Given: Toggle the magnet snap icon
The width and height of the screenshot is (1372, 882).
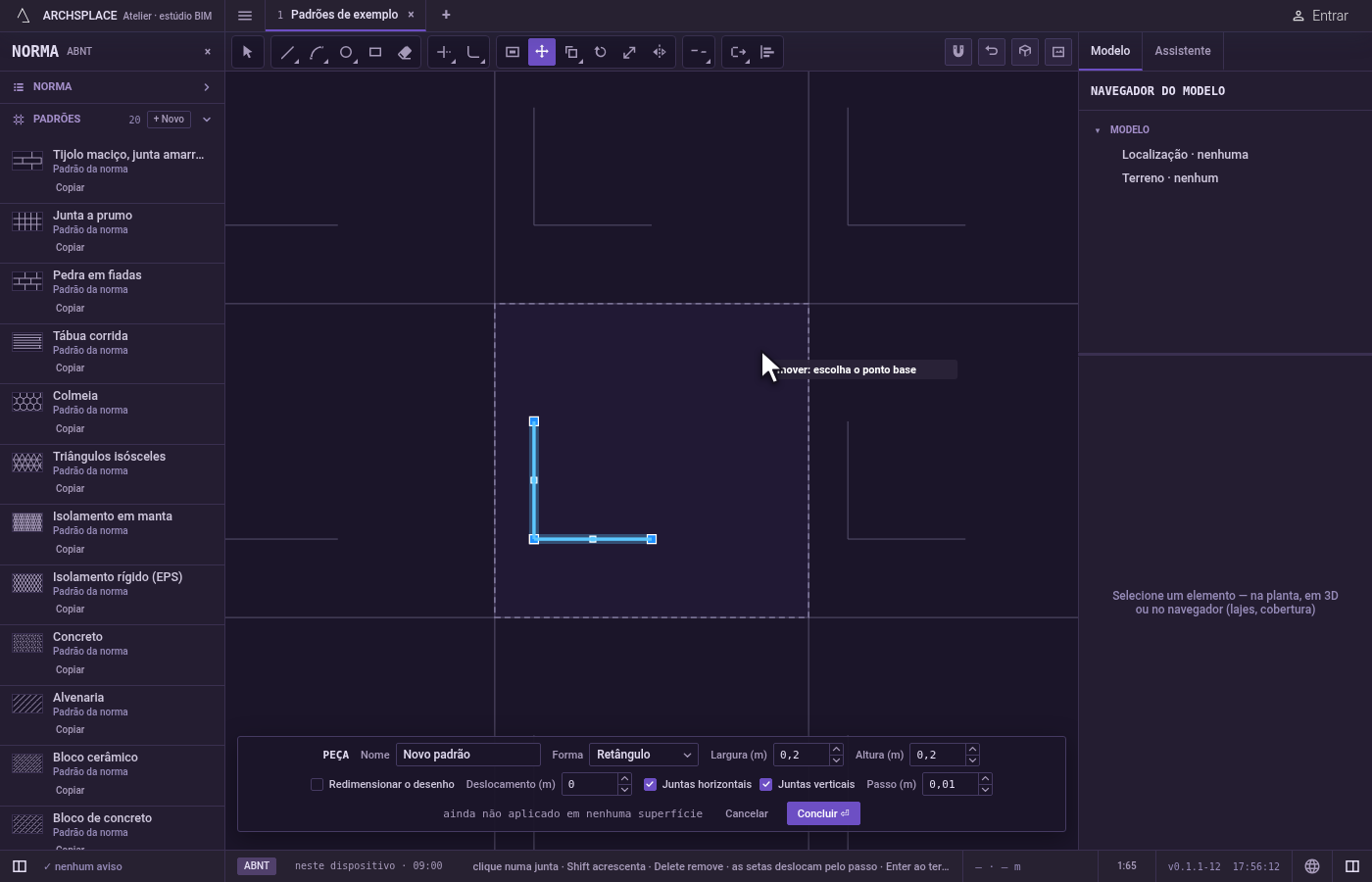Looking at the screenshot, I should click(x=958, y=52).
